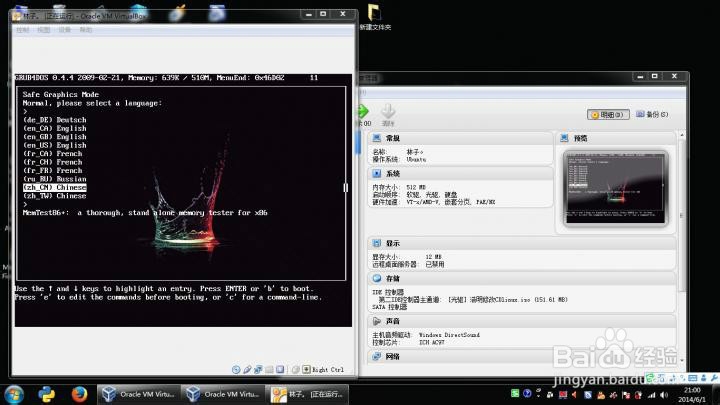Open the 存储 section header link

pyautogui.click(x=393, y=279)
